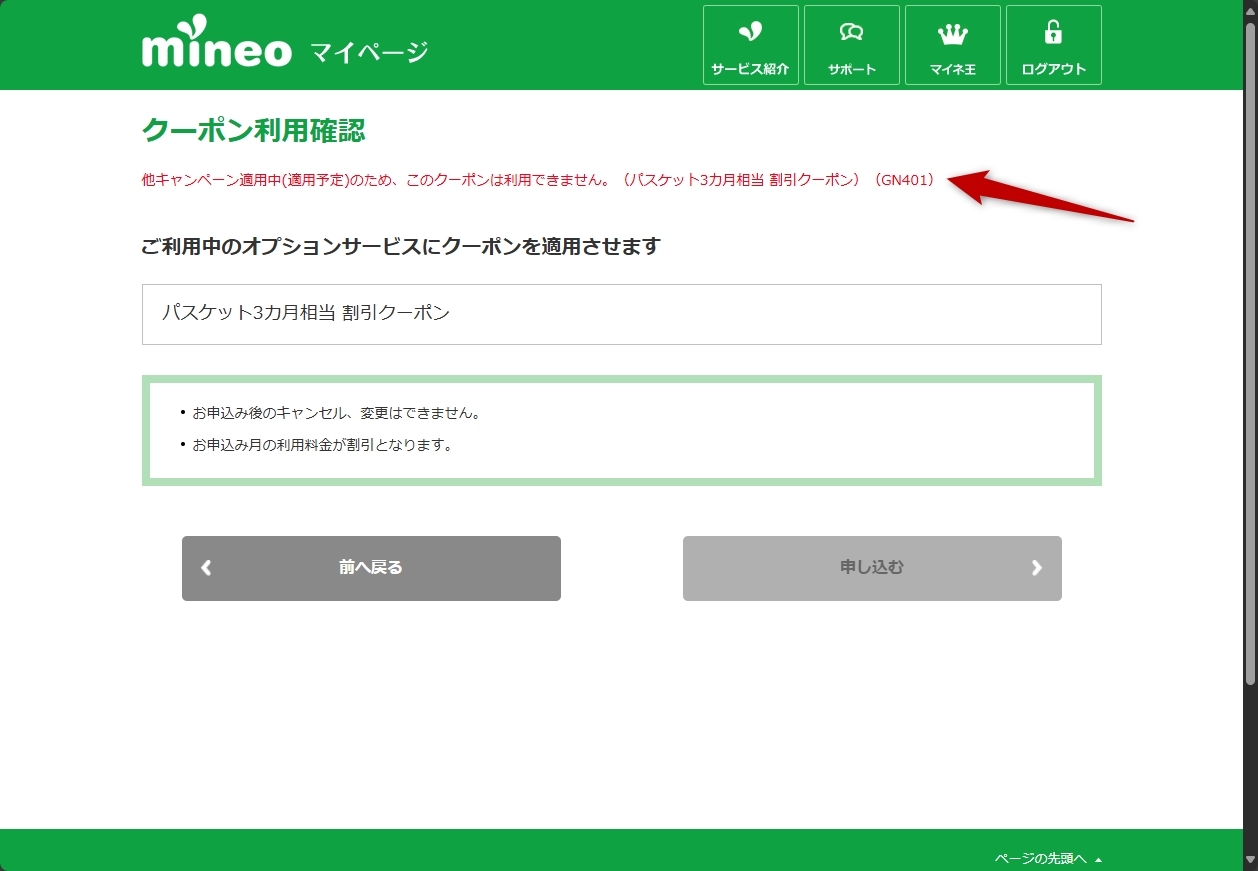Click the マイページ header text
The width and height of the screenshot is (1258, 871).
click(x=368, y=51)
